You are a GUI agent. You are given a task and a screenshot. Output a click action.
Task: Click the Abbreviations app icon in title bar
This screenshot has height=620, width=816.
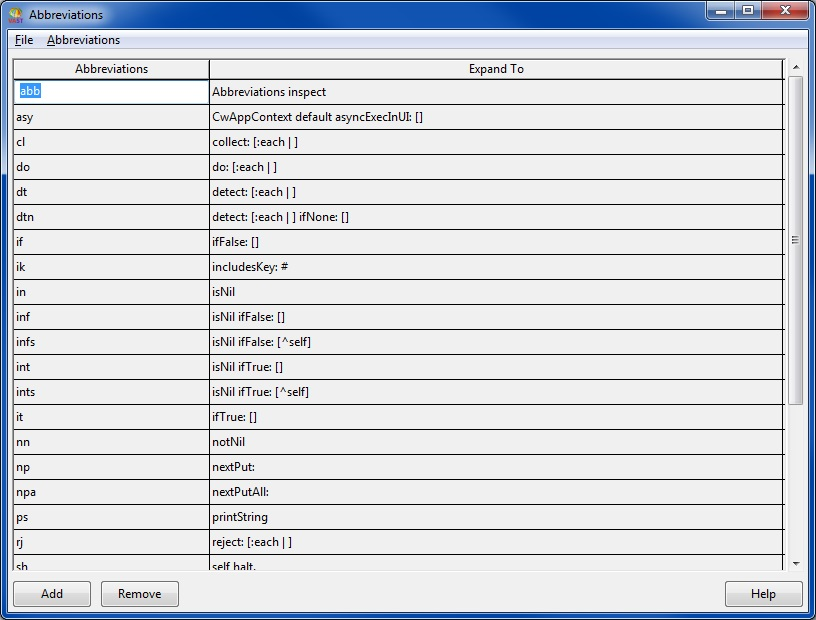[15, 15]
